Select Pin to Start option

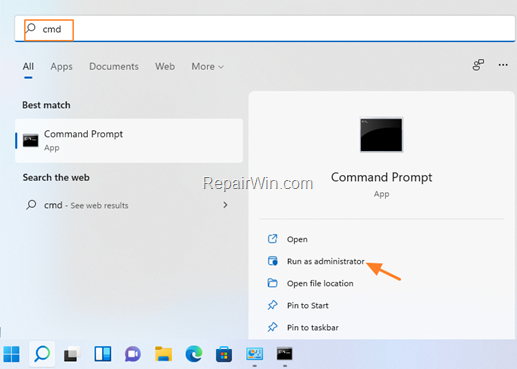(x=308, y=305)
